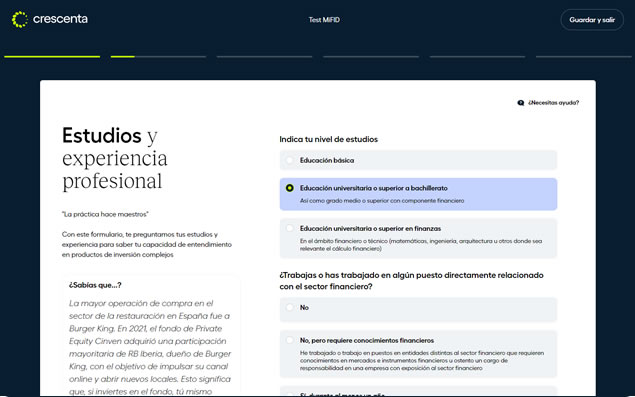Click the crescenta logo icon
This screenshot has width=635, height=397.
pyautogui.click(x=20, y=19)
